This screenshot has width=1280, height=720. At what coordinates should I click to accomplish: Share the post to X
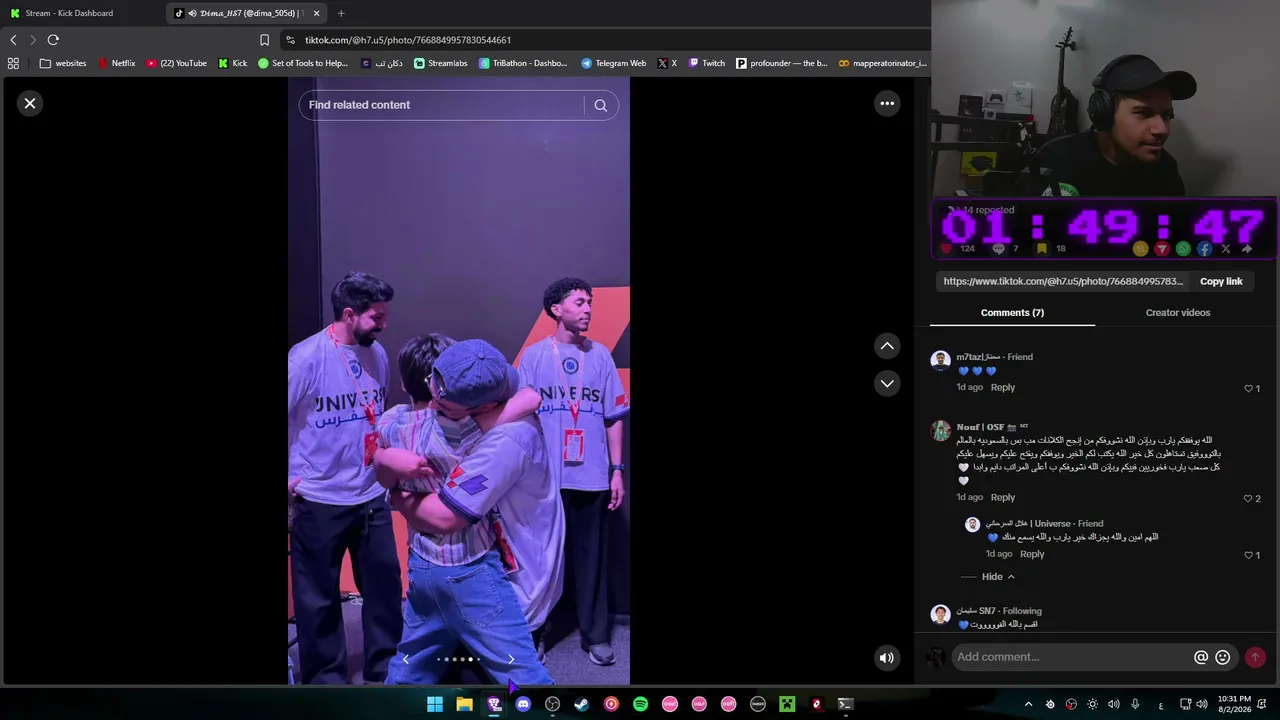[x=1226, y=249]
